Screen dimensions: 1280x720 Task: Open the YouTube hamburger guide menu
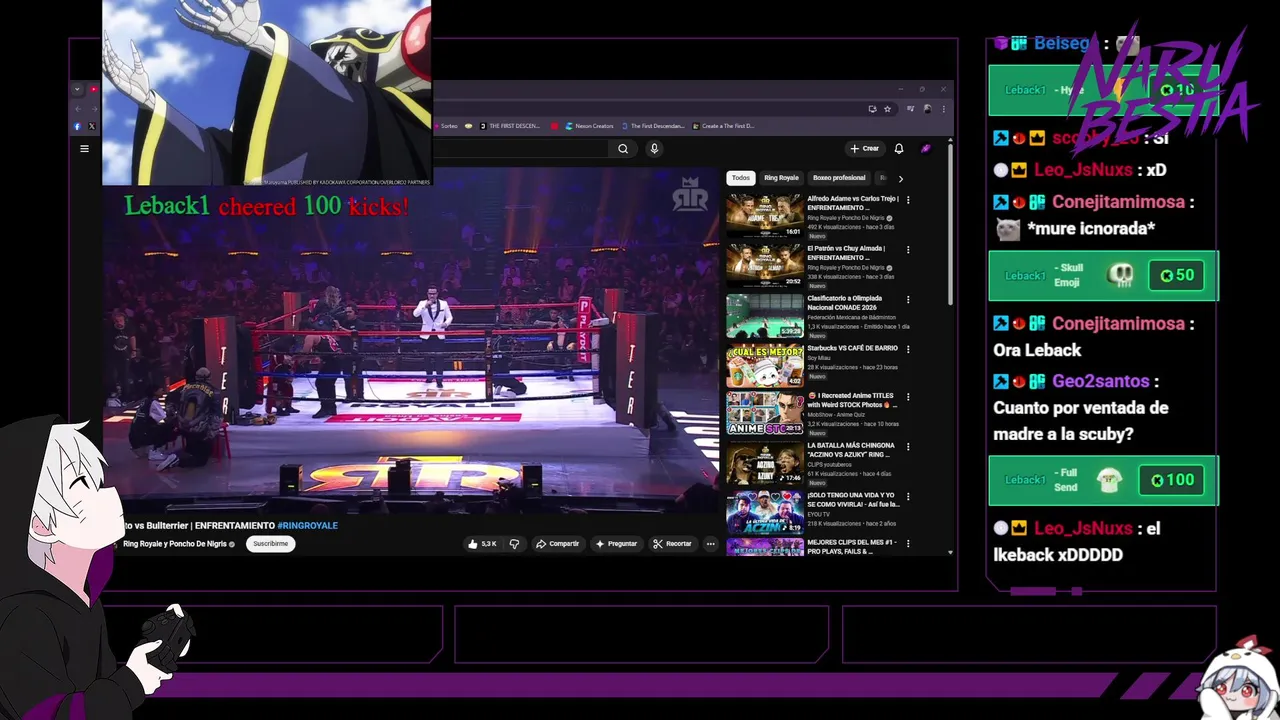coord(84,149)
